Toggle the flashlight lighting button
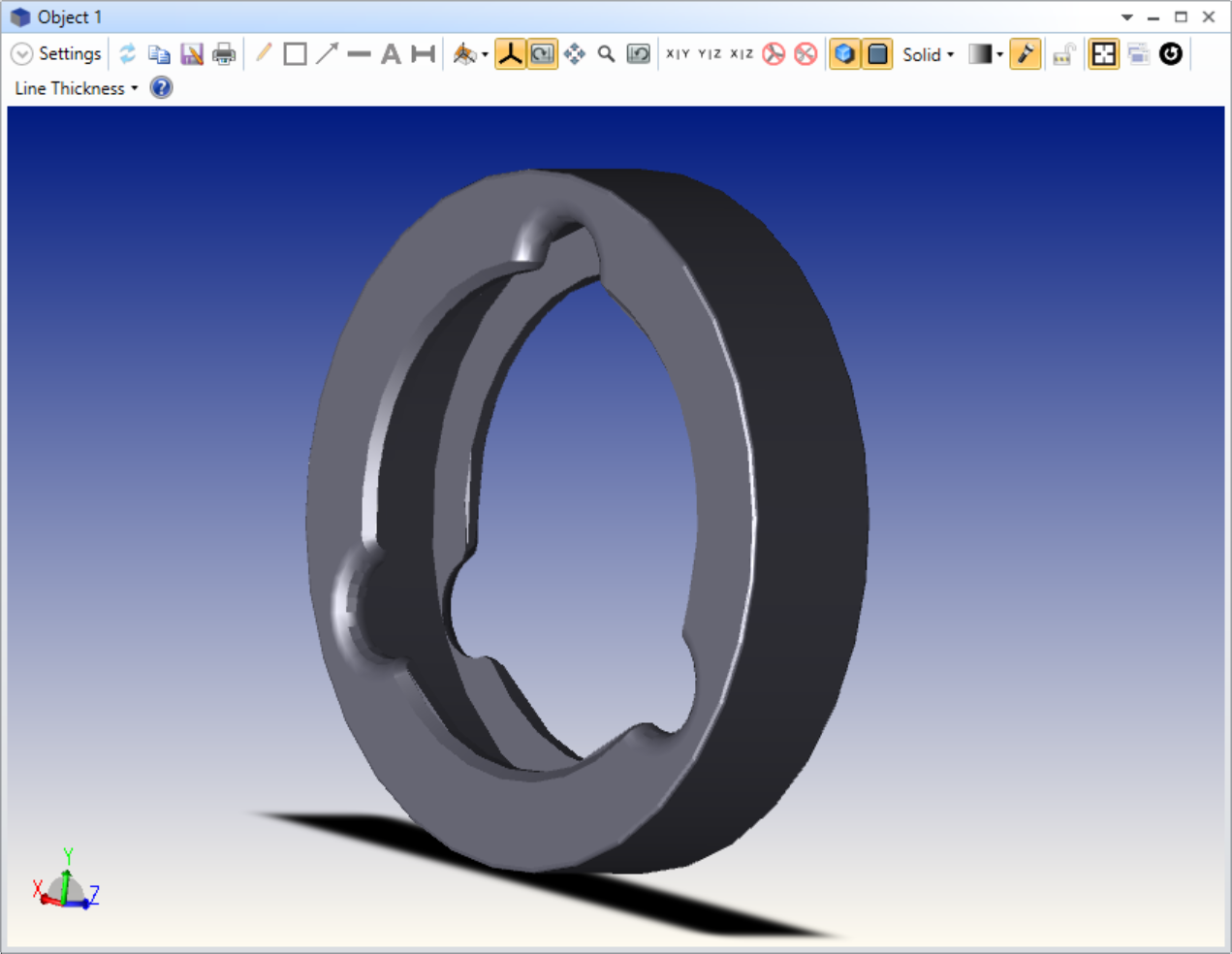Screen dimensions: 1232x954 (1026, 54)
